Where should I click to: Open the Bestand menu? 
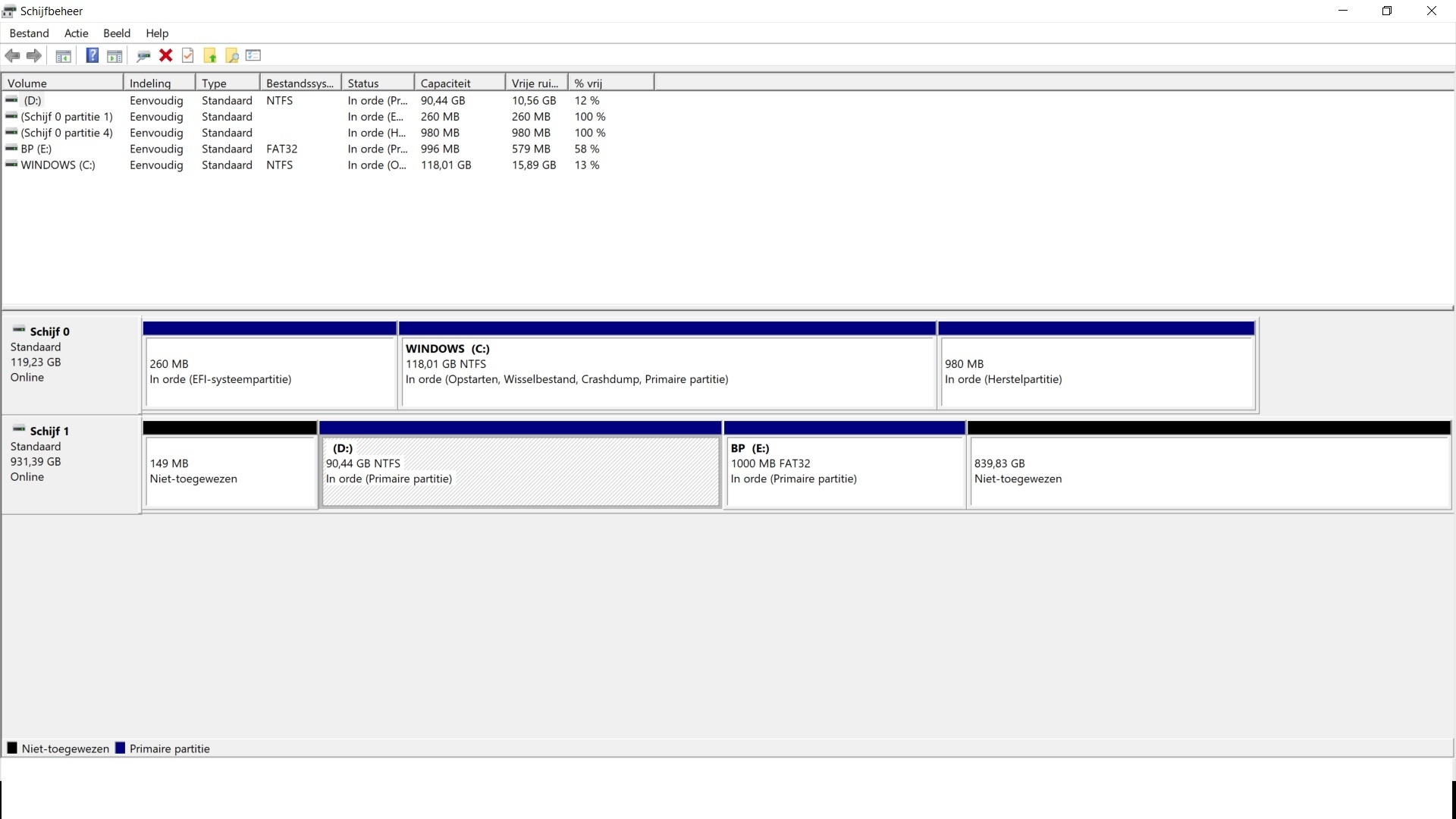[x=29, y=33]
